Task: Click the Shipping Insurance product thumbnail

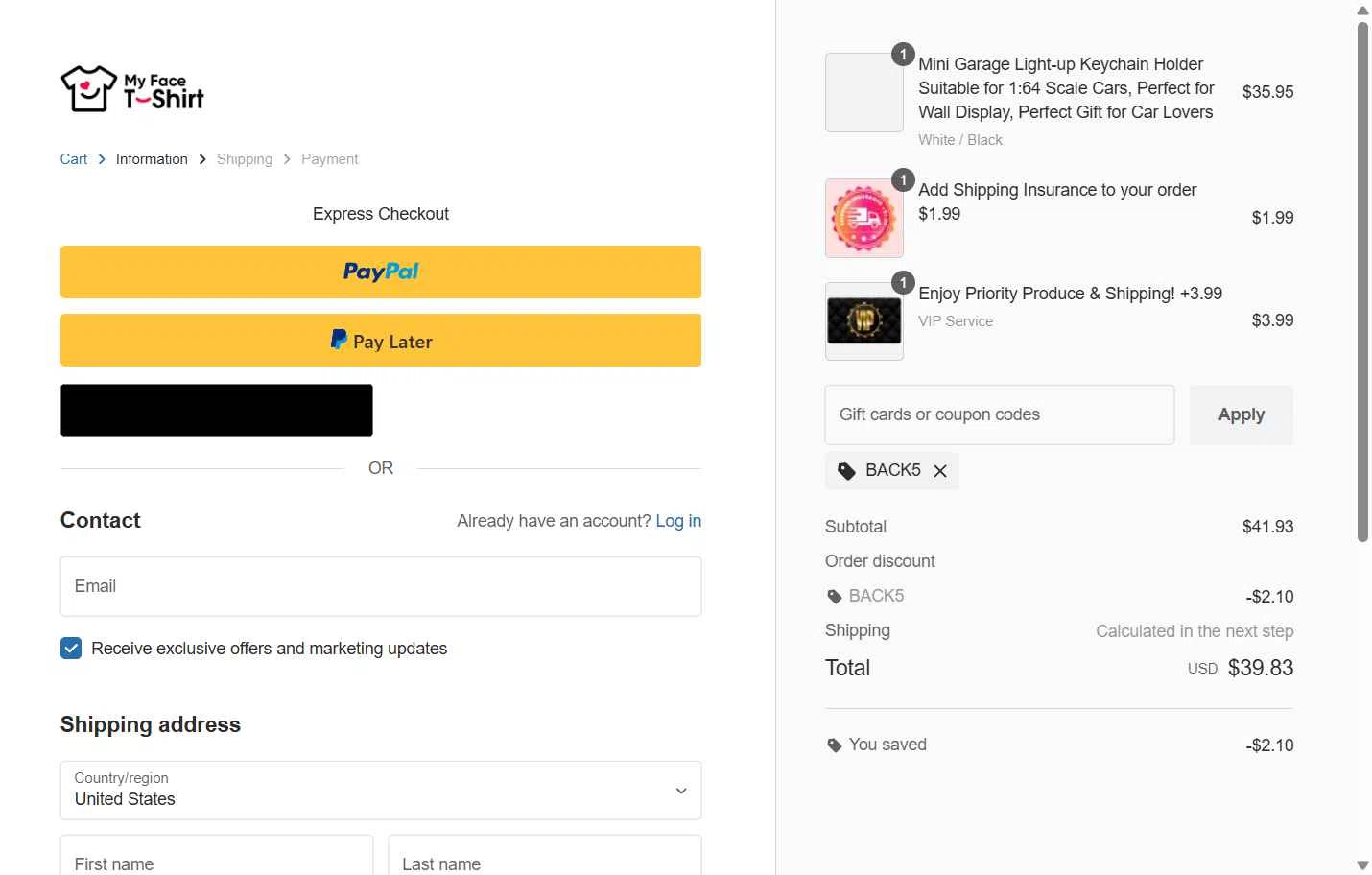Action: pyautogui.click(x=864, y=219)
